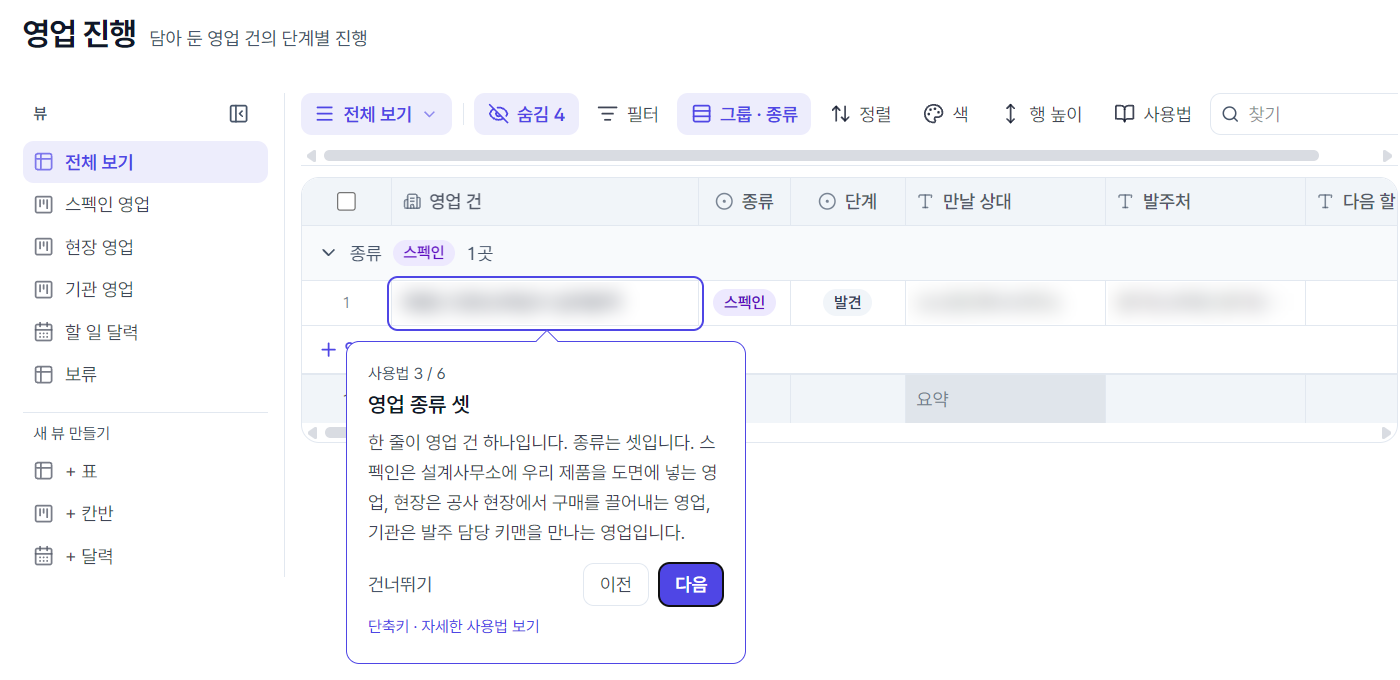Open the 정렬 sort options

[x=861, y=114]
